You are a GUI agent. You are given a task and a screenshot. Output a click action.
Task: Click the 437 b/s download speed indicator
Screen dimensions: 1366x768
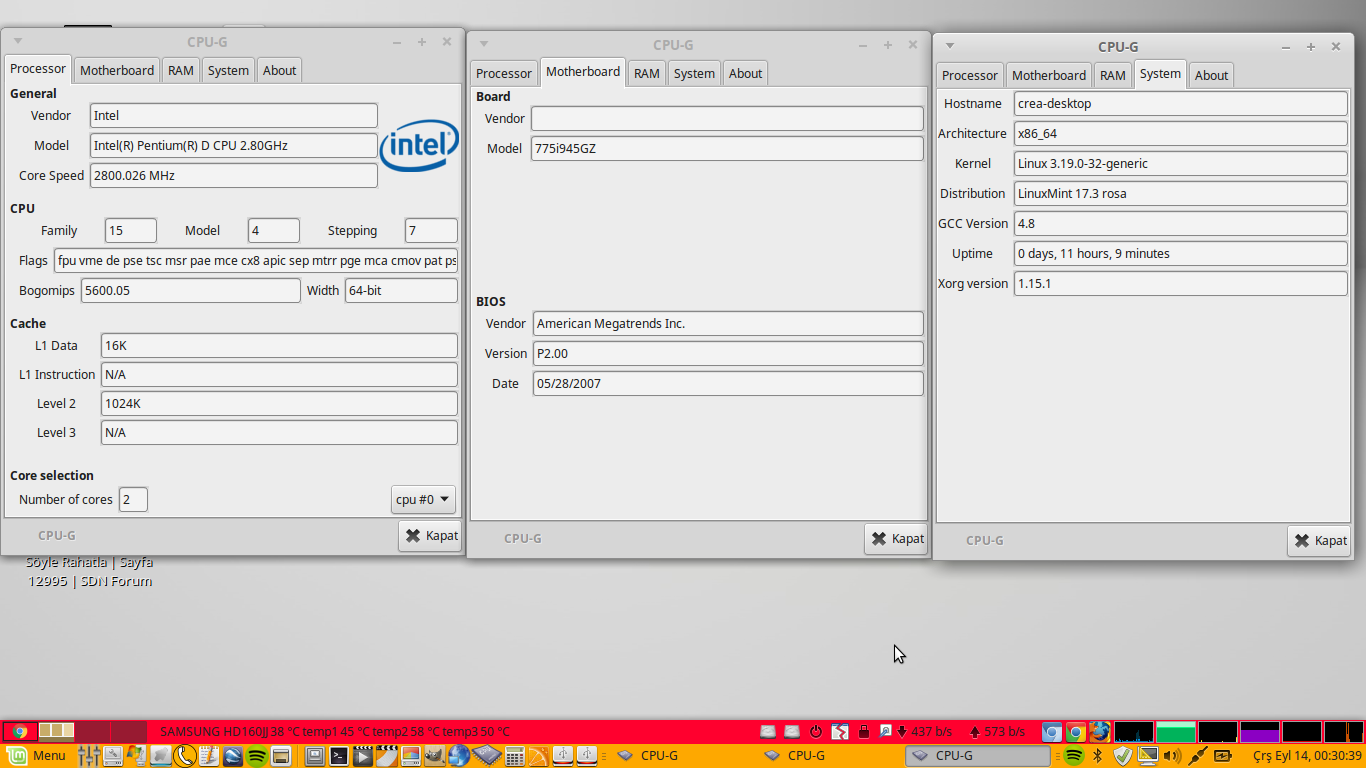click(925, 732)
